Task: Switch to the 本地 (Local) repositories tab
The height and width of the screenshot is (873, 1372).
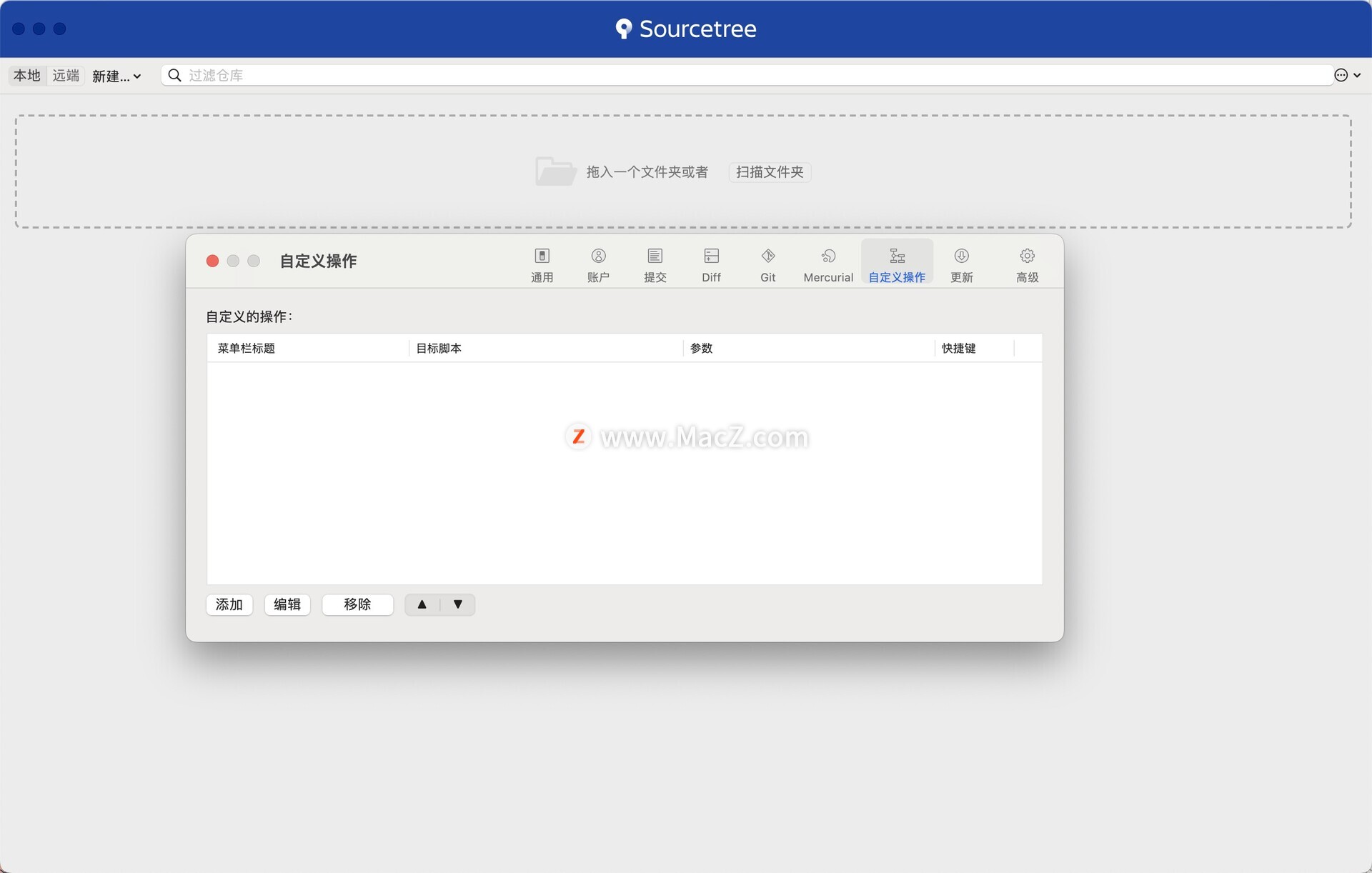Action: 27,75
